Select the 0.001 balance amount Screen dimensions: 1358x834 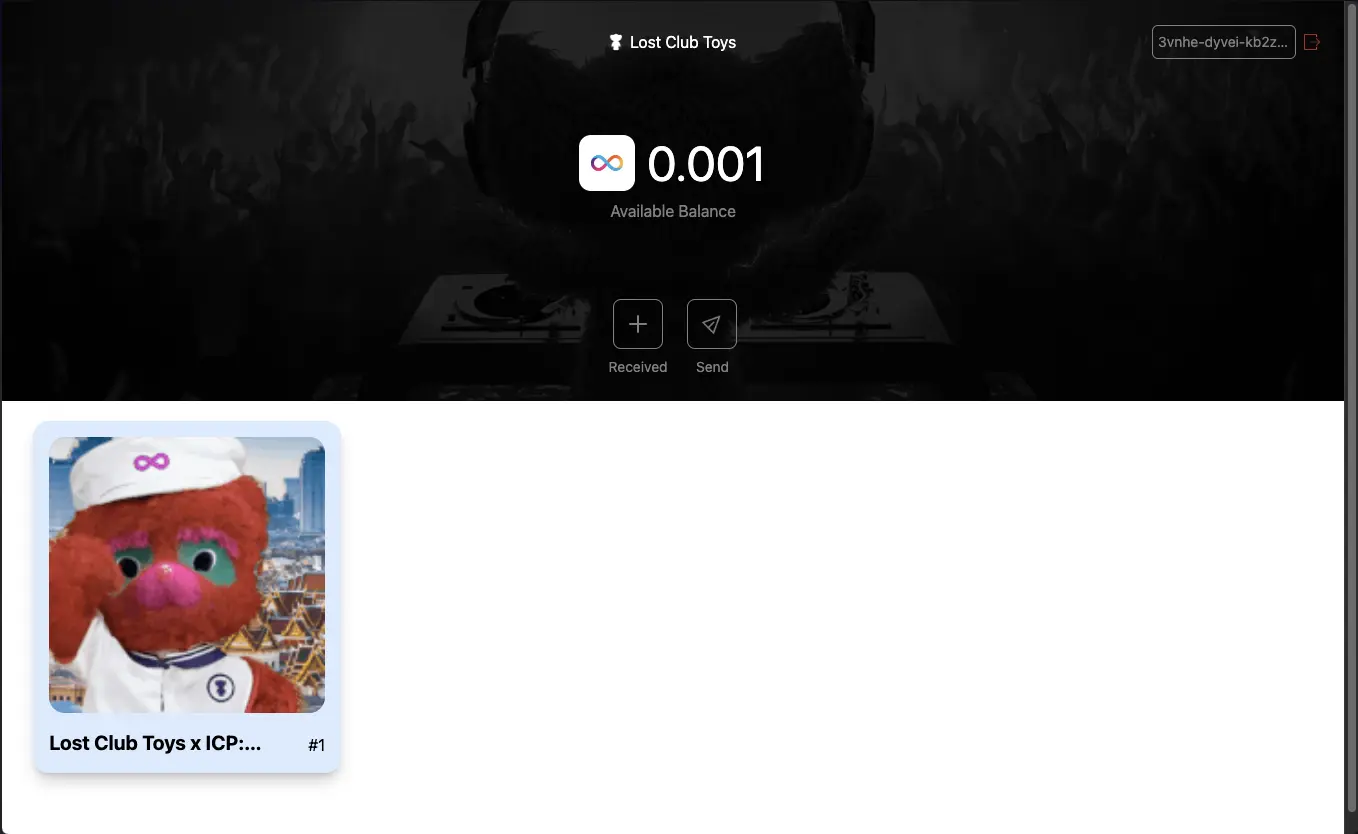706,164
